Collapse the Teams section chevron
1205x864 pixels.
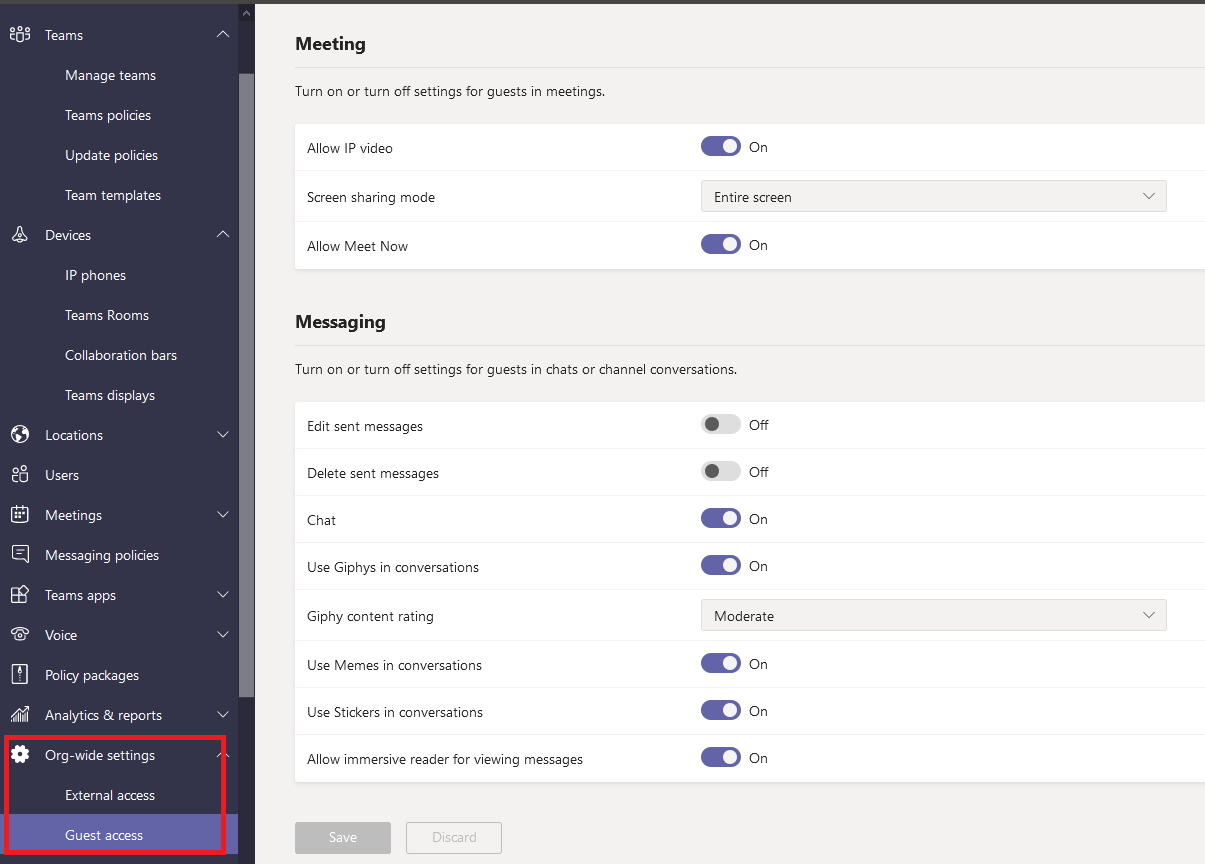tap(223, 35)
